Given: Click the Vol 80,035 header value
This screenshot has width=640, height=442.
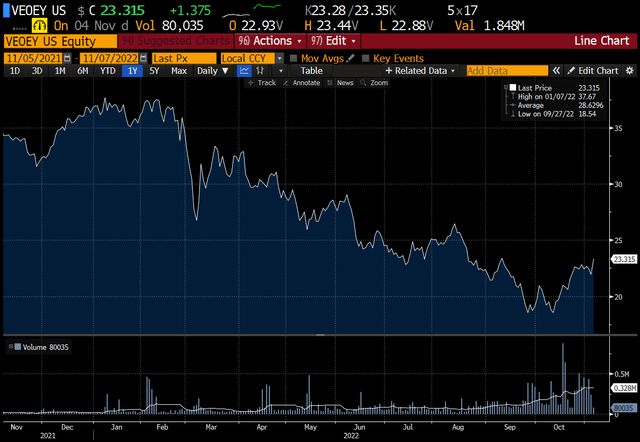Looking at the screenshot, I should [x=169, y=26].
